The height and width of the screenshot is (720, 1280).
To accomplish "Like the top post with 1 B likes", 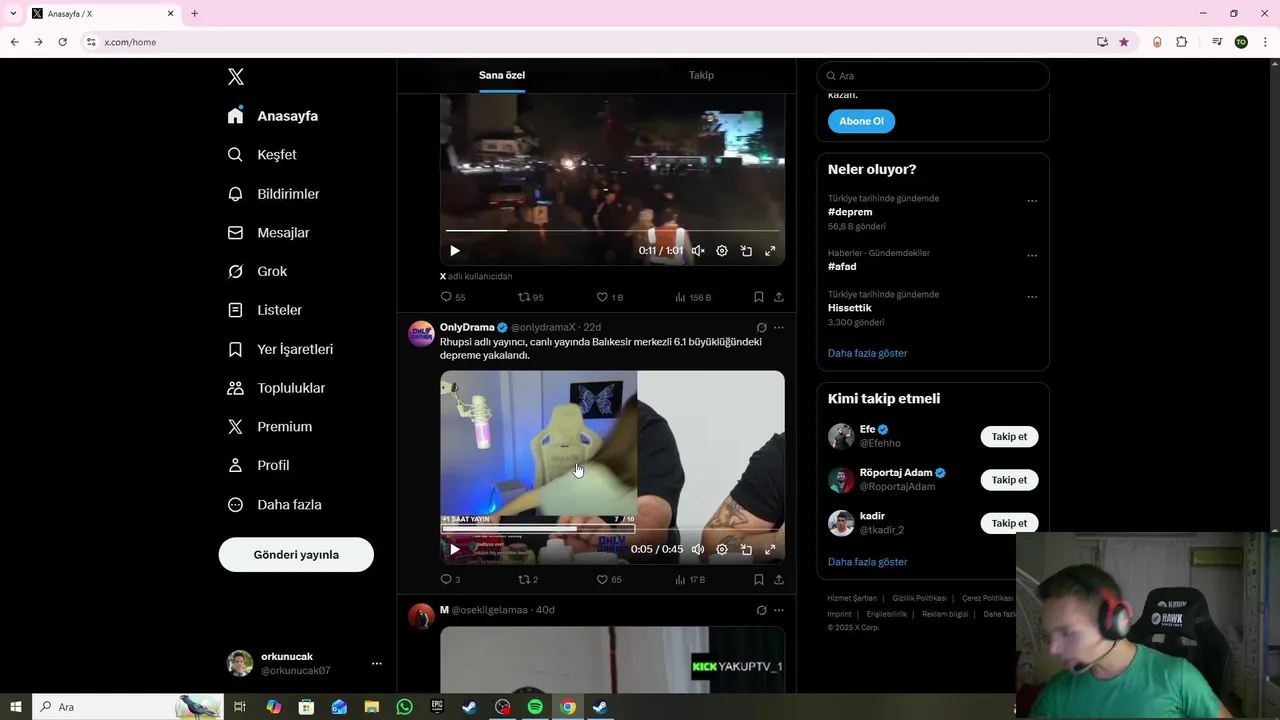I will coord(610,297).
